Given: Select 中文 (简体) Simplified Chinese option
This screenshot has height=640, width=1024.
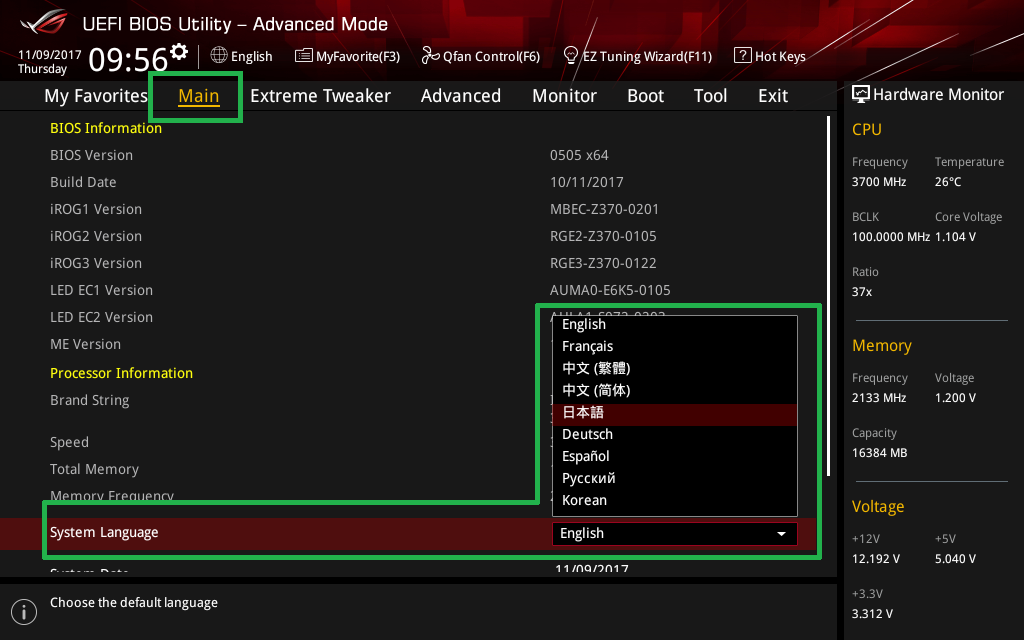Looking at the screenshot, I should point(675,391).
